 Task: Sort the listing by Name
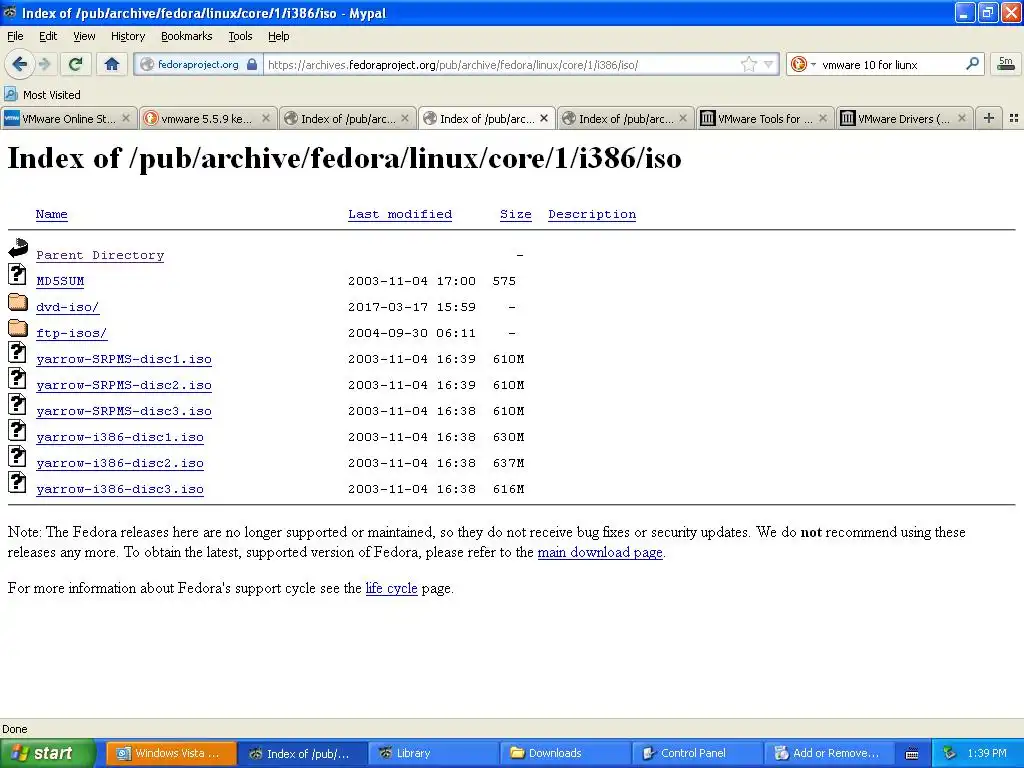pos(52,214)
